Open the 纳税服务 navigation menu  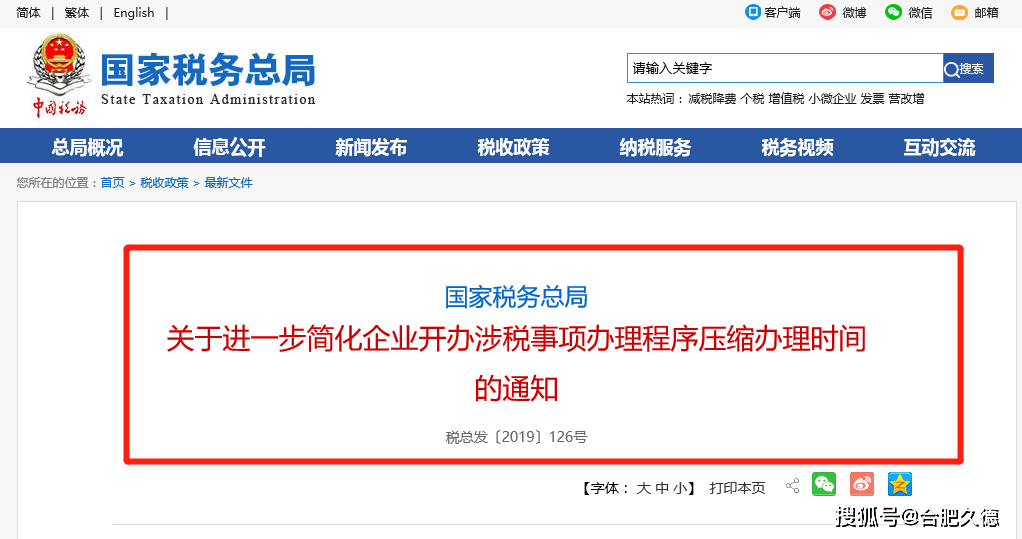click(x=655, y=147)
